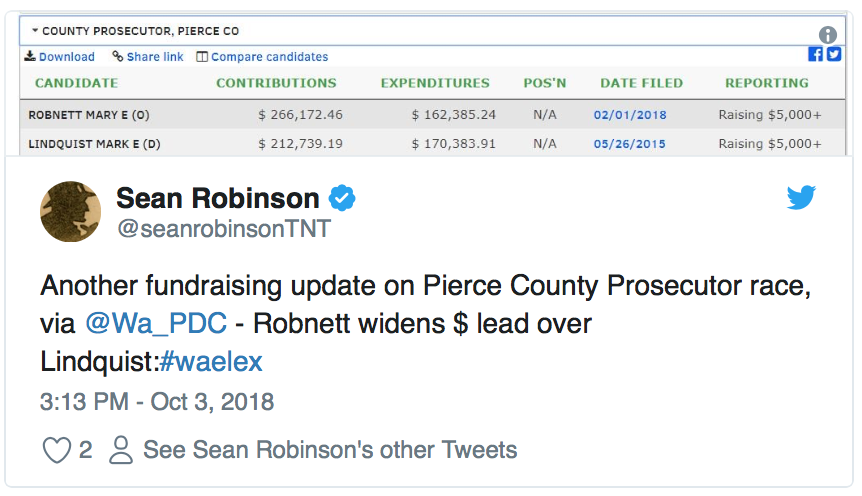The height and width of the screenshot is (496, 862).
Task: Open Robnett's 02/01/2018 filing date link
Action: coord(630,115)
